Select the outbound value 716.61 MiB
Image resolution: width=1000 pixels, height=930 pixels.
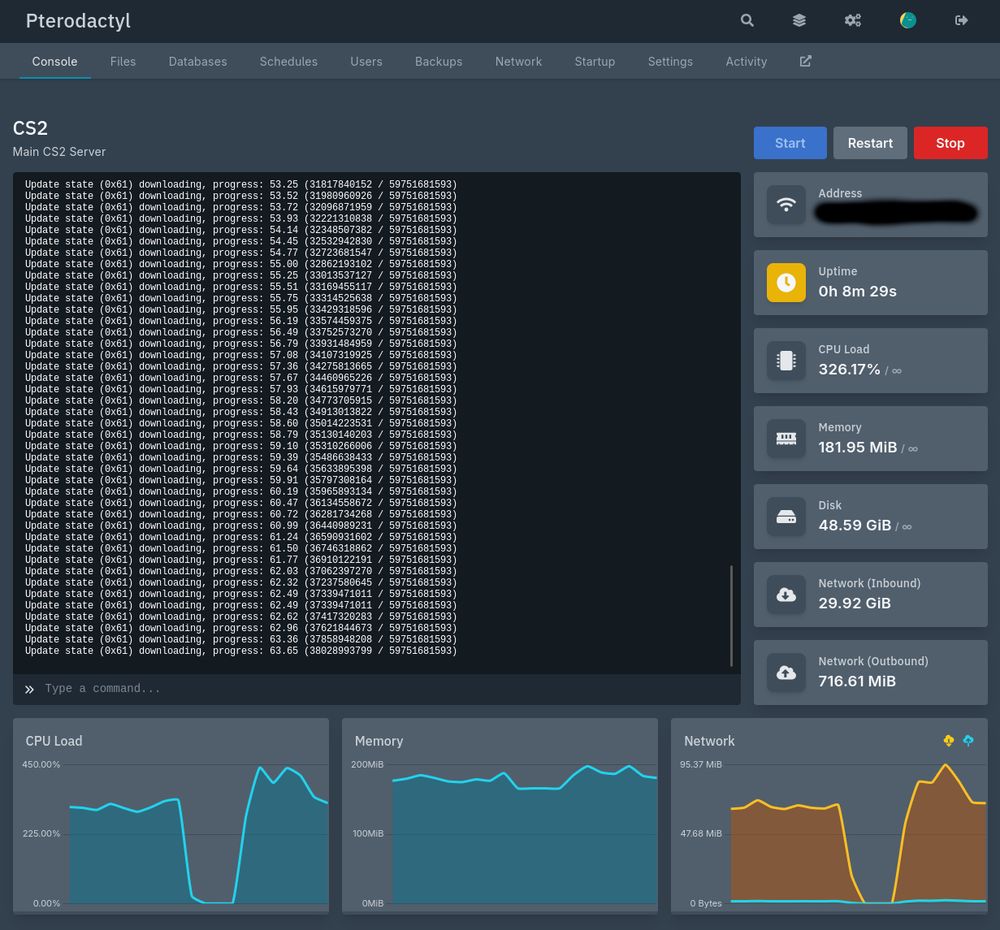pos(857,681)
